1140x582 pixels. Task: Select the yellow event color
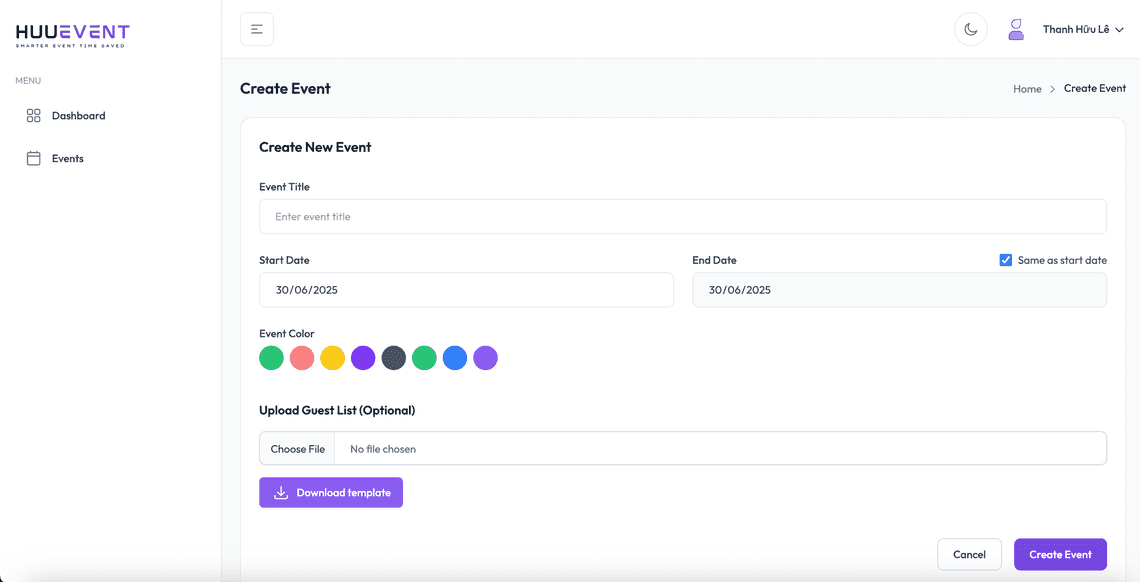332,358
